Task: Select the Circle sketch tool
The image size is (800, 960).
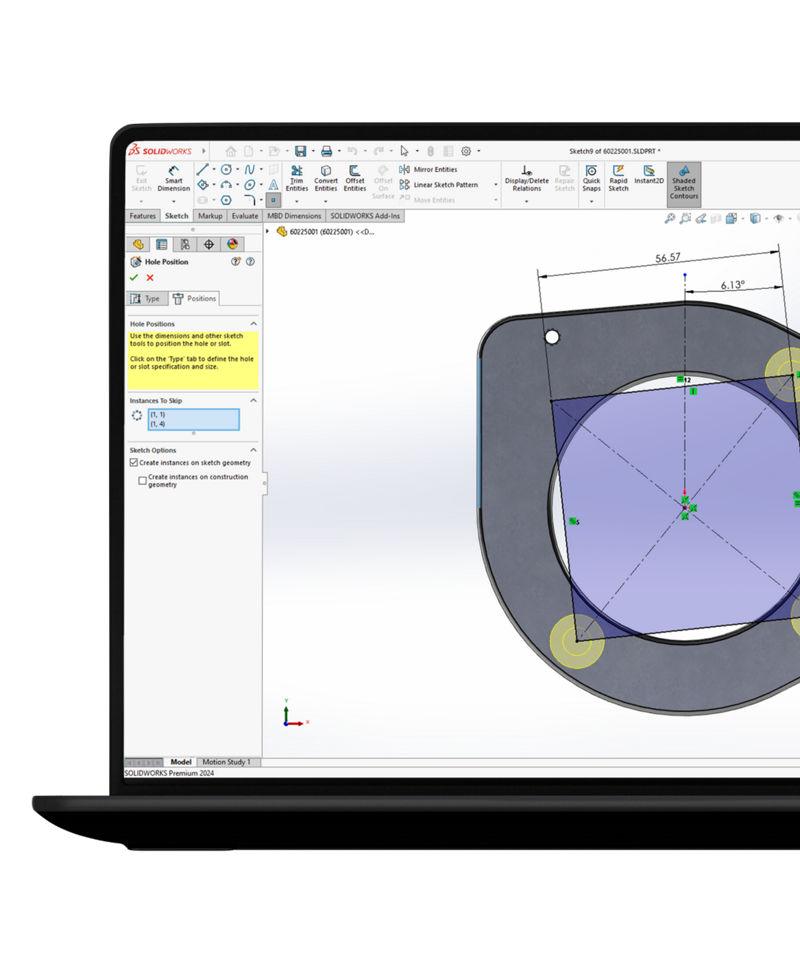Action: [x=226, y=170]
